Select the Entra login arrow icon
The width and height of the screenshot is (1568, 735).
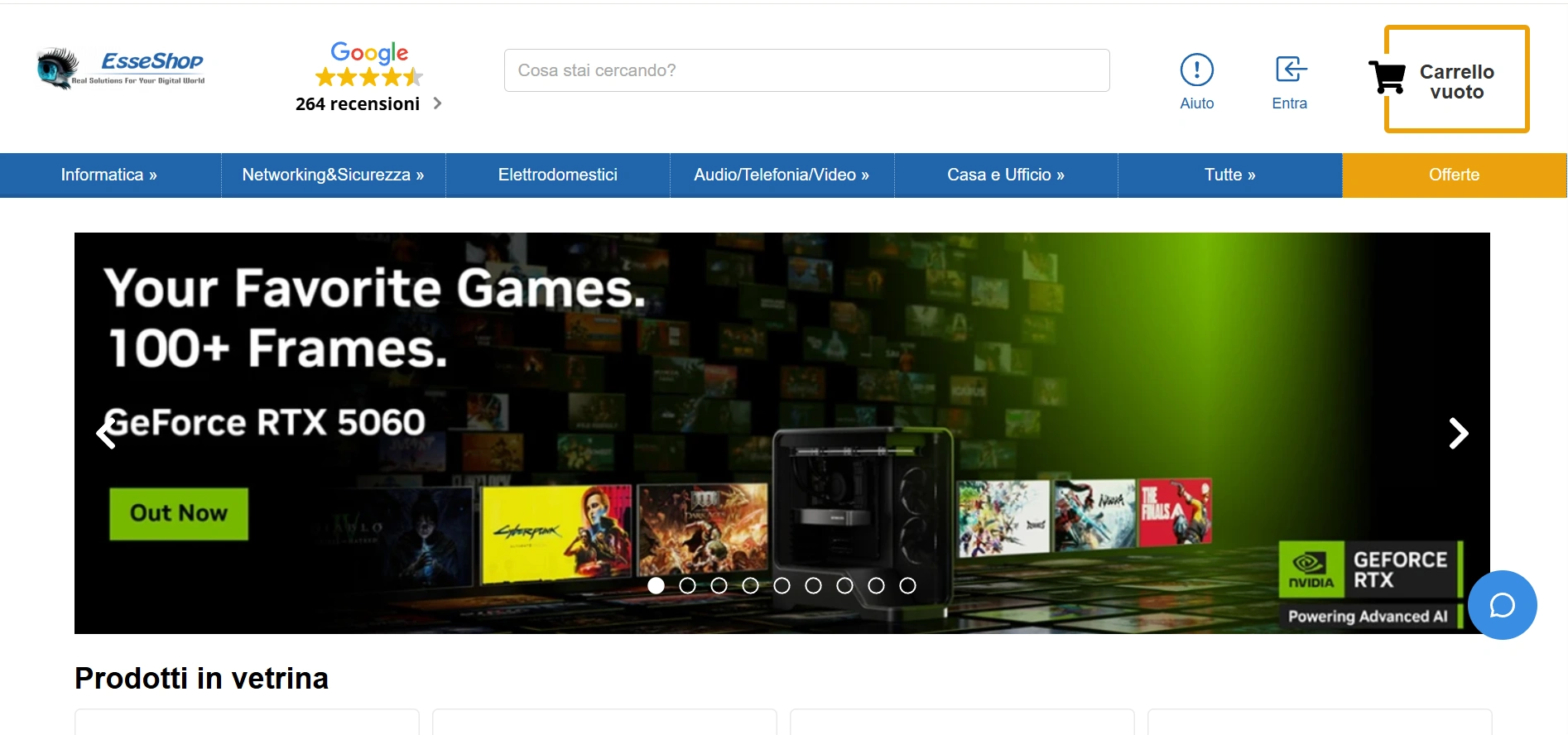tap(1291, 70)
